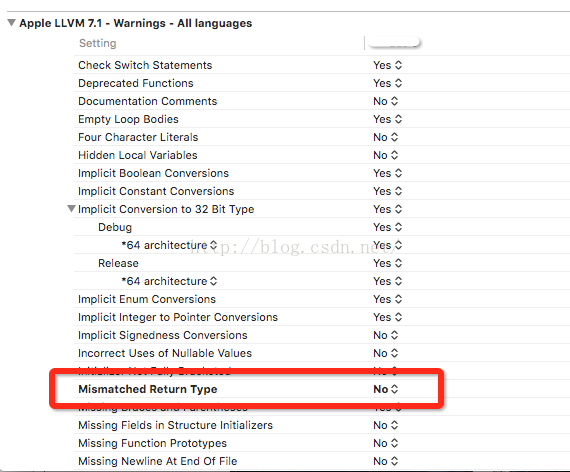
Task: Collapse Implicit Conversion to 32 Bit Type row
Action: pyautogui.click(x=71, y=209)
